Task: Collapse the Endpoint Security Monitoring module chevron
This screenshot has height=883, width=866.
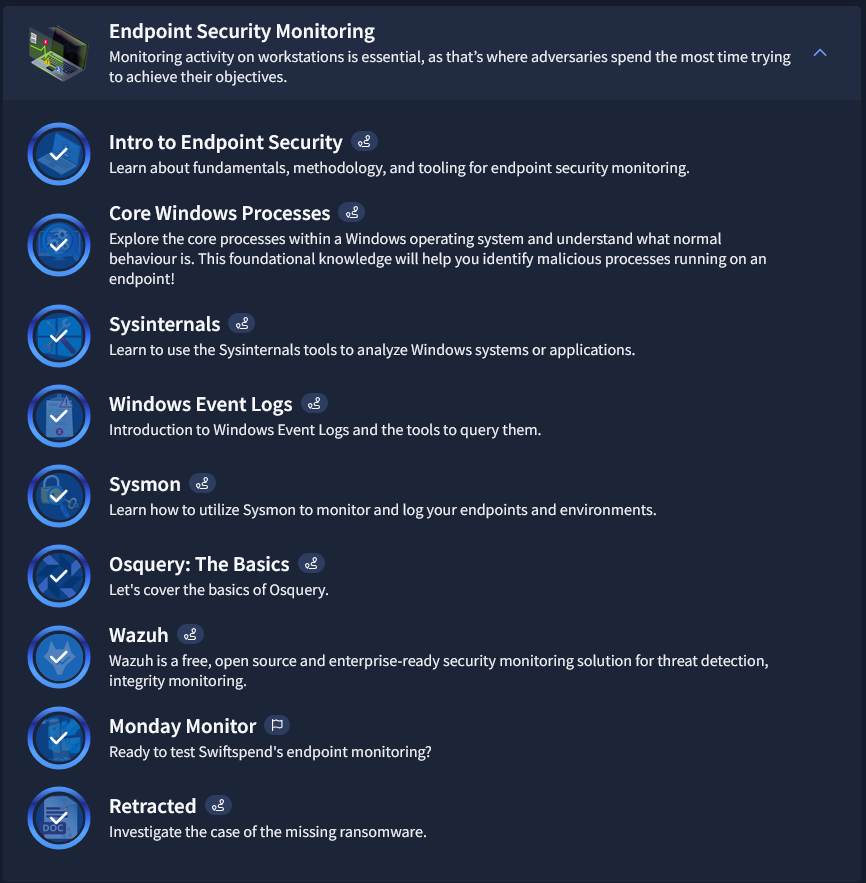Action: tap(820, 53)
